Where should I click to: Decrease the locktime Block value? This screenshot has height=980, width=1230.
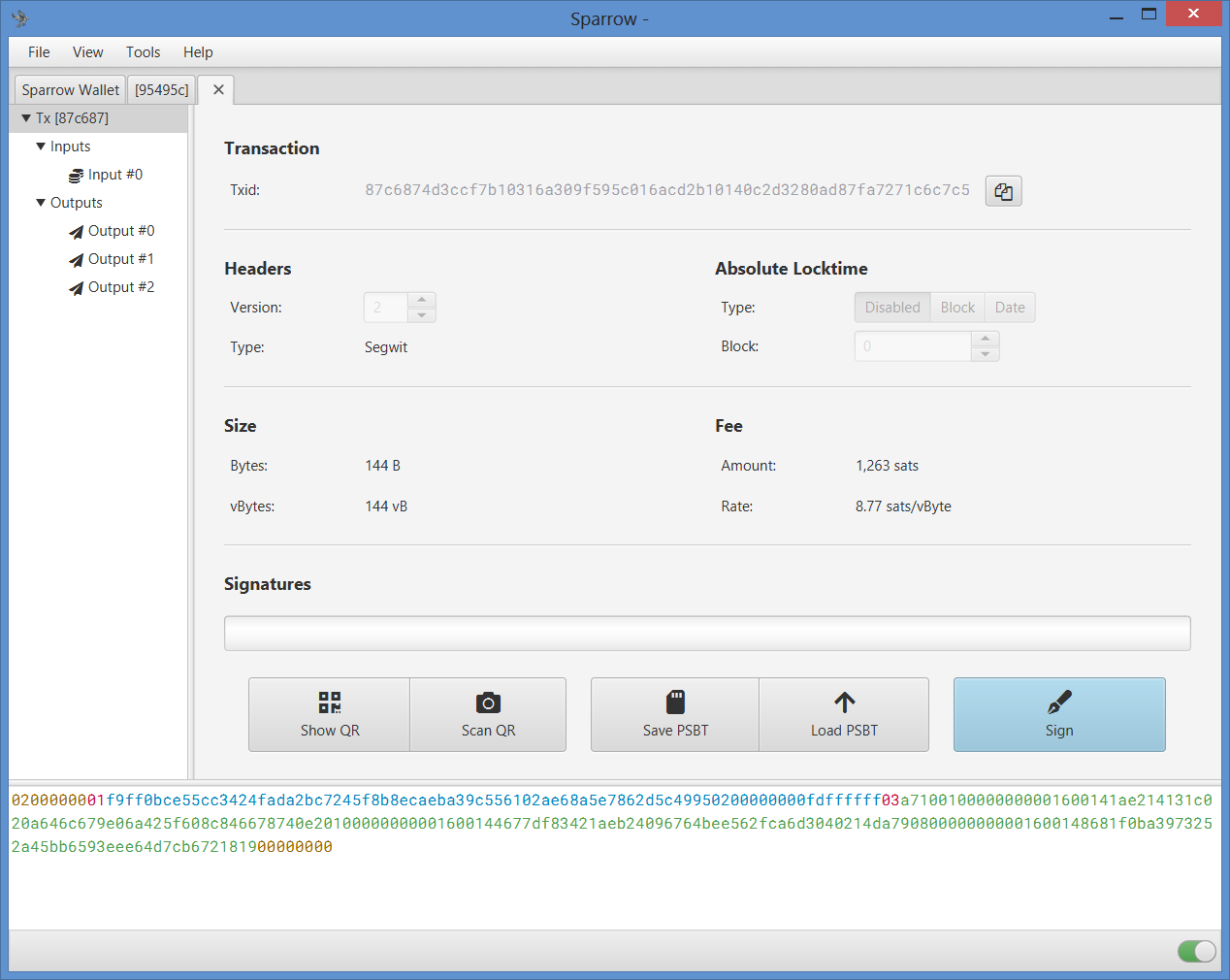click(x=986, y=354)
